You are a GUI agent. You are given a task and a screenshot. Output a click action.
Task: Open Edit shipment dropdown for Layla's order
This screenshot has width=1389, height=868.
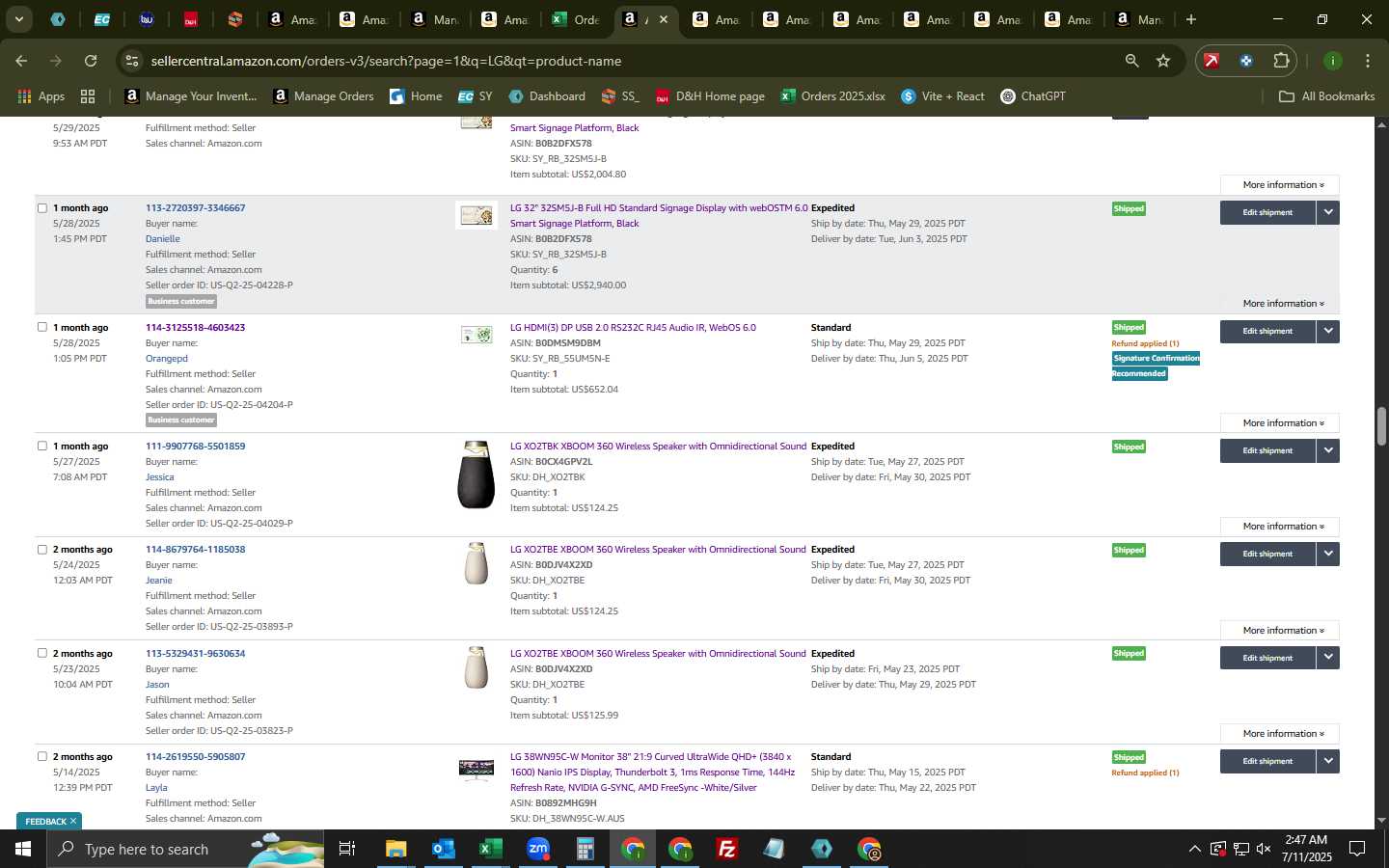(x=1328, y=761)
